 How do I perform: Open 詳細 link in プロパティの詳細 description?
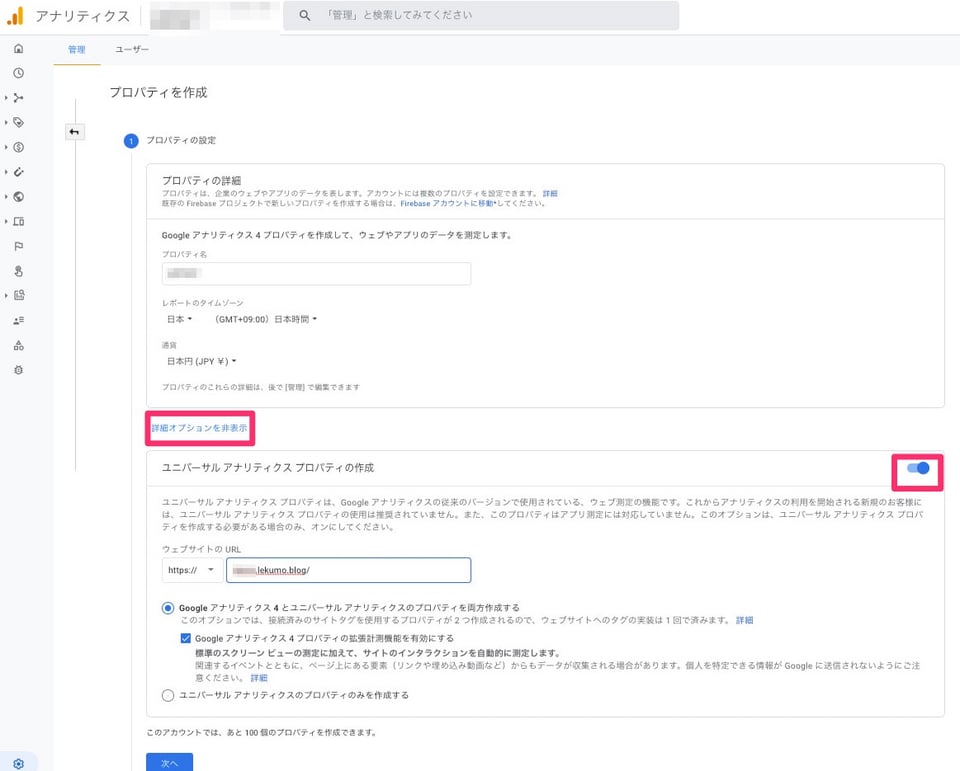click(550, 194)
